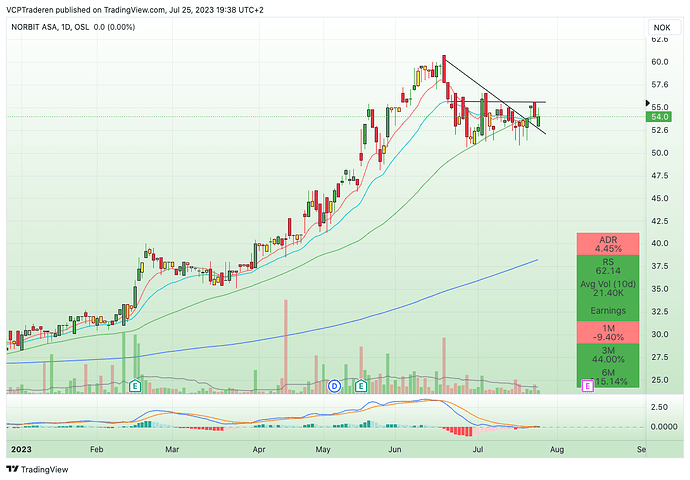The image size is (690, 480).
Task: Click the Aug label on time axis
Action: 557,449
